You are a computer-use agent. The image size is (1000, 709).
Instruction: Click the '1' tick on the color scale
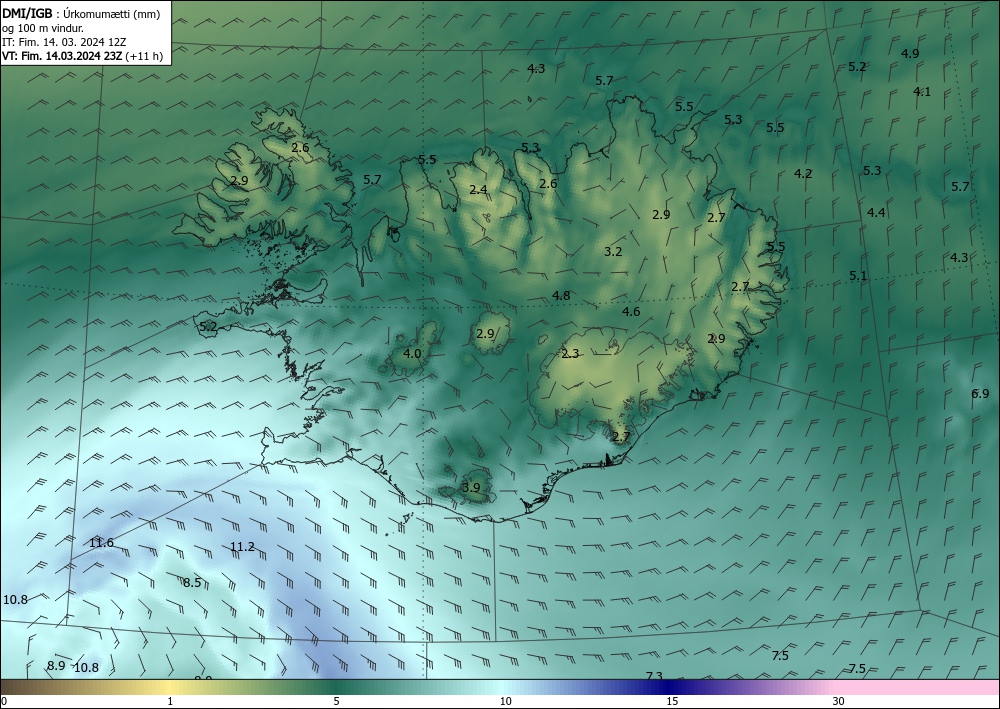pos(170,701)
